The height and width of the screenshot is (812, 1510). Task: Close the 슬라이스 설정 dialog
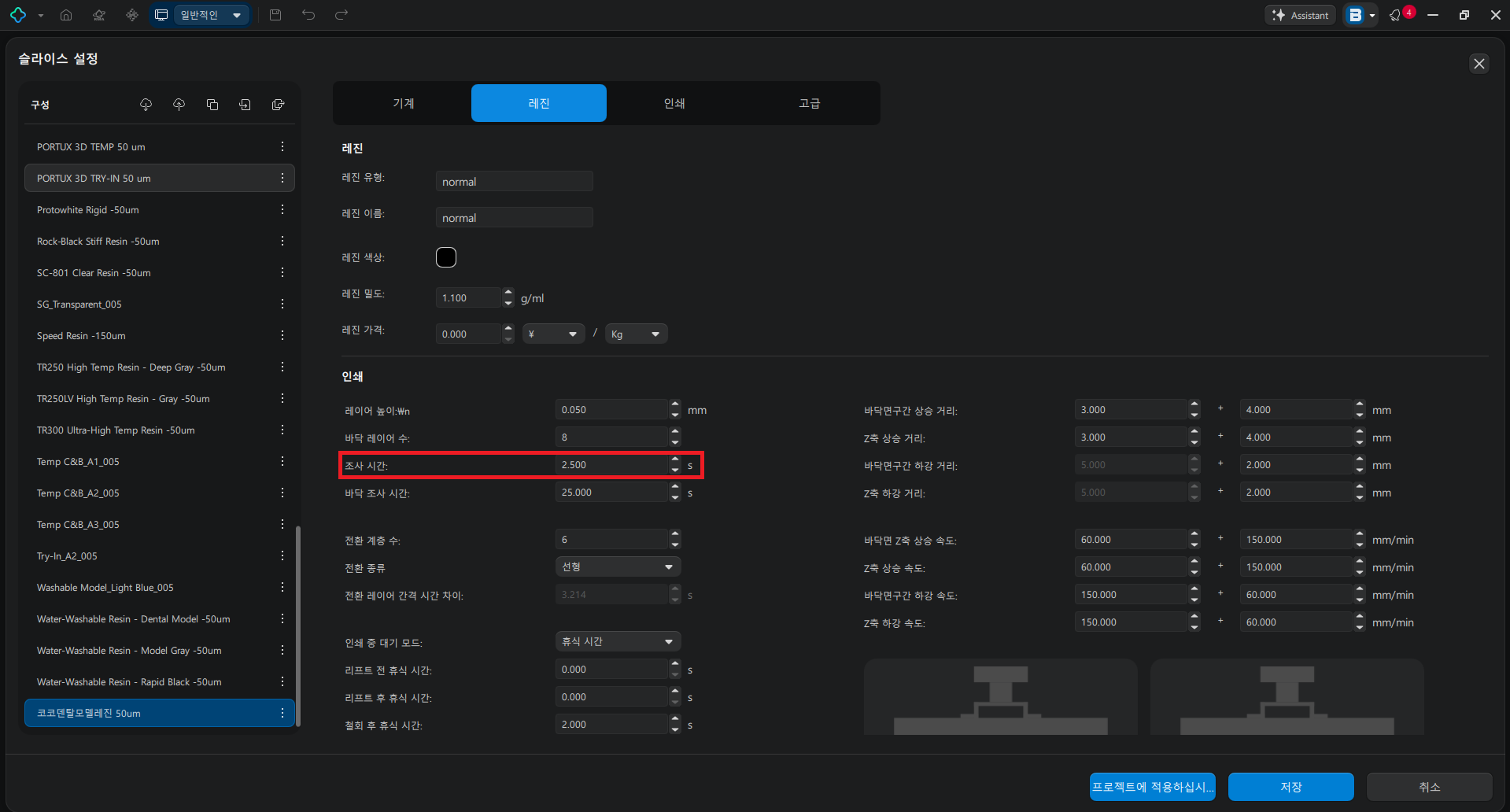click(1479, 64)
